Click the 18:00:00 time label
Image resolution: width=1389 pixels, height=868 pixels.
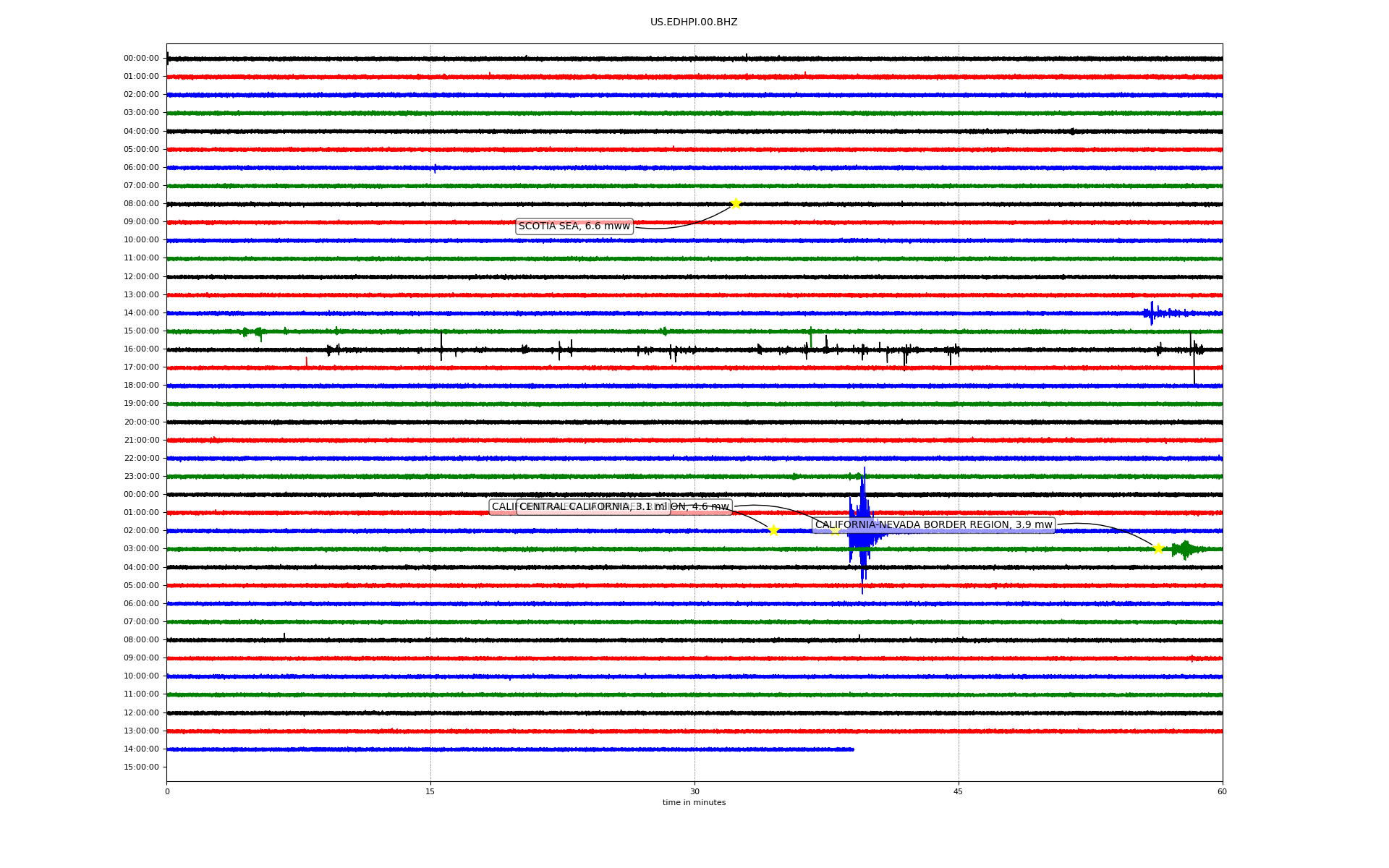click(141, 386)
